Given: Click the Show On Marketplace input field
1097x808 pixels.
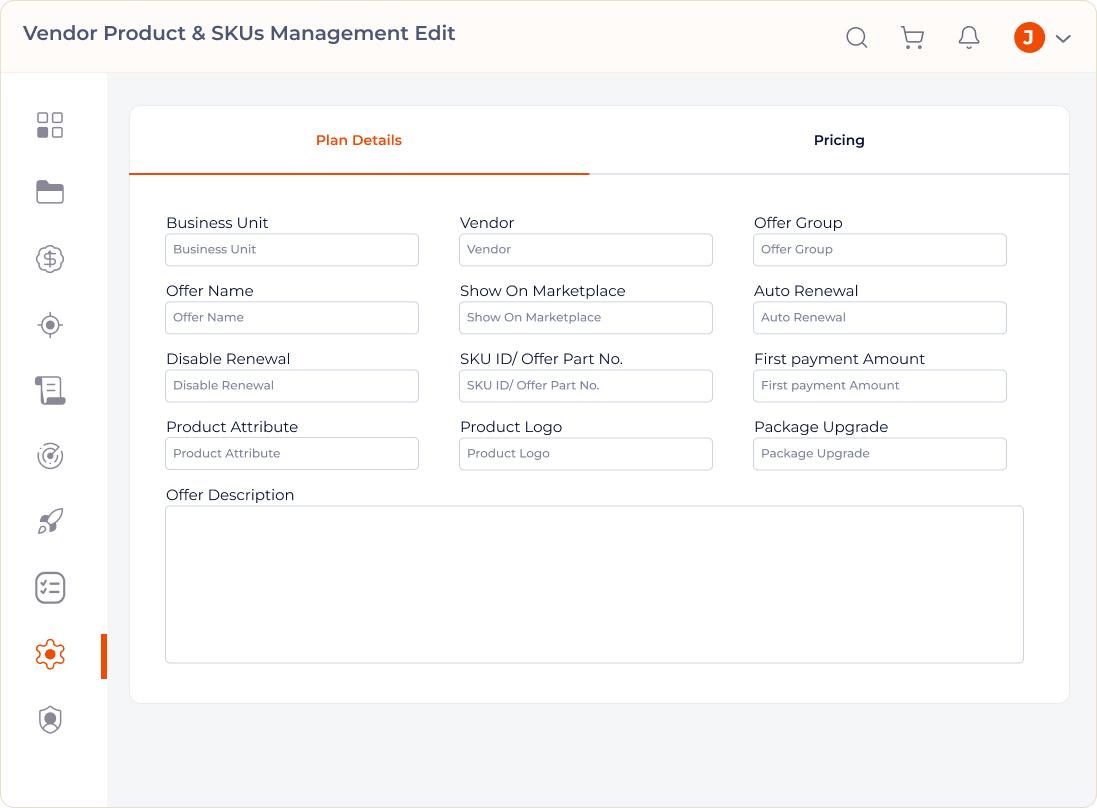Looking at the screenshot, I should pos(586,318).
